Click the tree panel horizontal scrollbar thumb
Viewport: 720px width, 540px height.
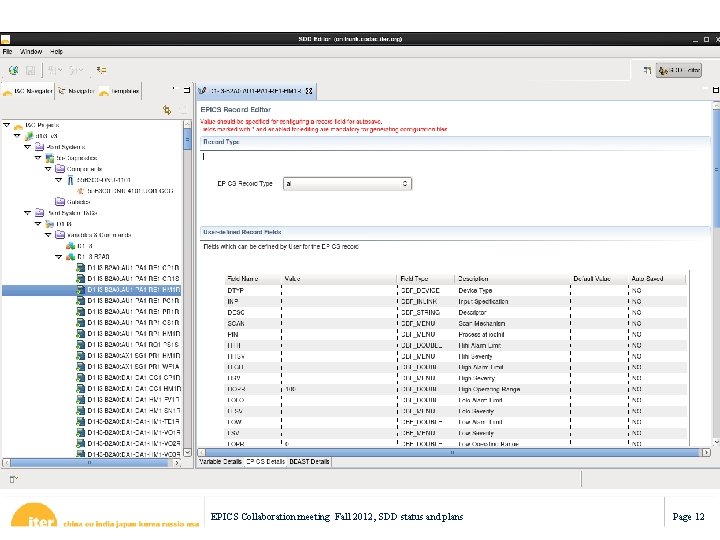click(89, 463)
